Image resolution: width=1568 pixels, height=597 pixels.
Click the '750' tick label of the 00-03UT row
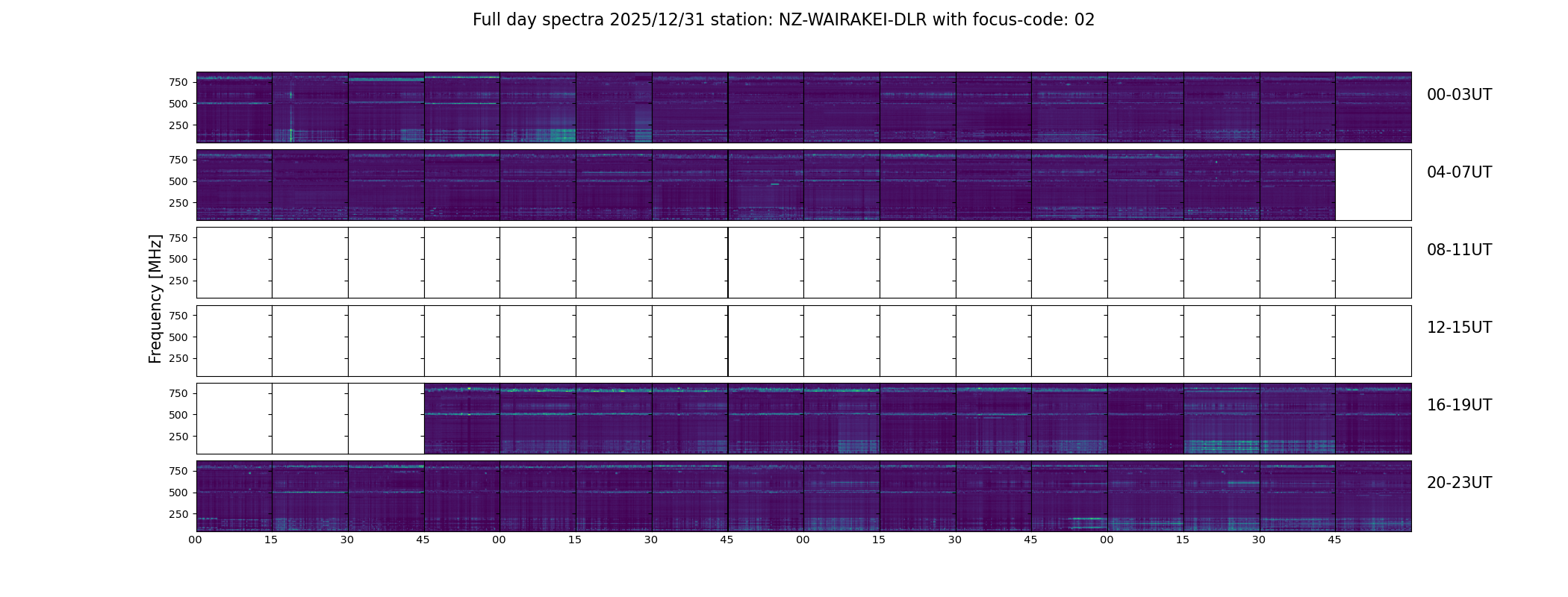click(178, 82)
